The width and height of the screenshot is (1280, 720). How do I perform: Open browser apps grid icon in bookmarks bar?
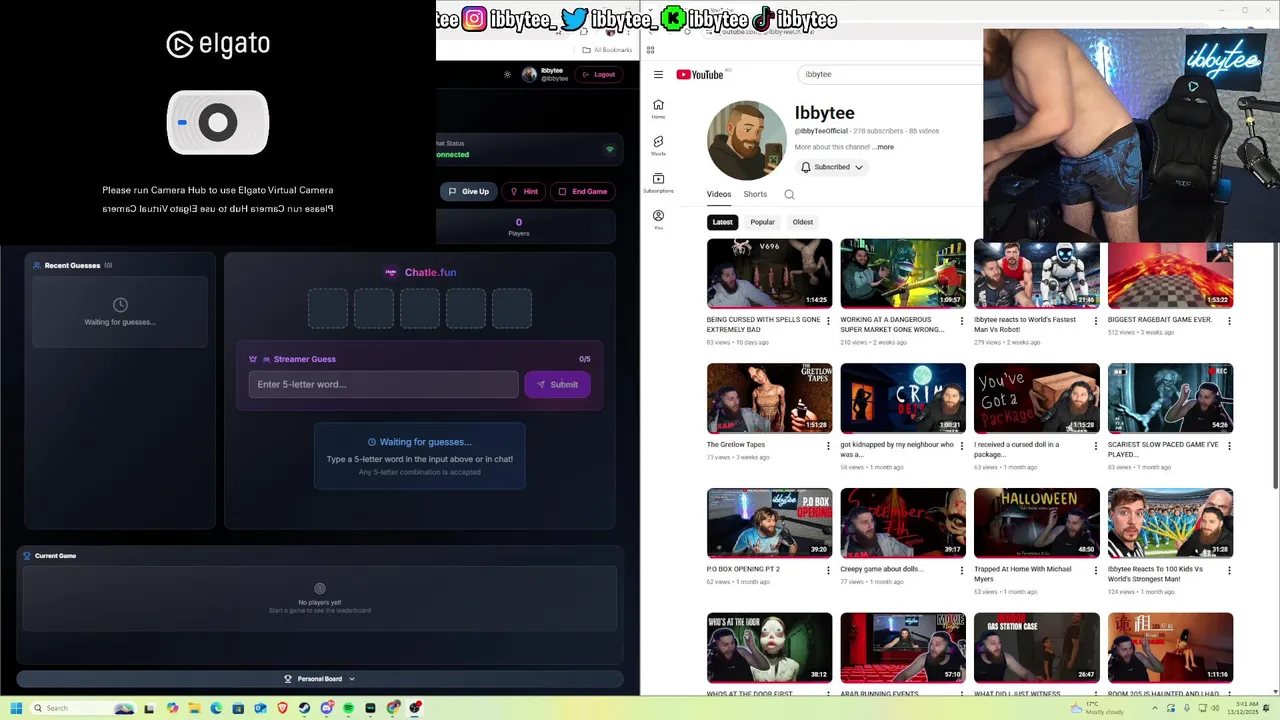[650, 50]
